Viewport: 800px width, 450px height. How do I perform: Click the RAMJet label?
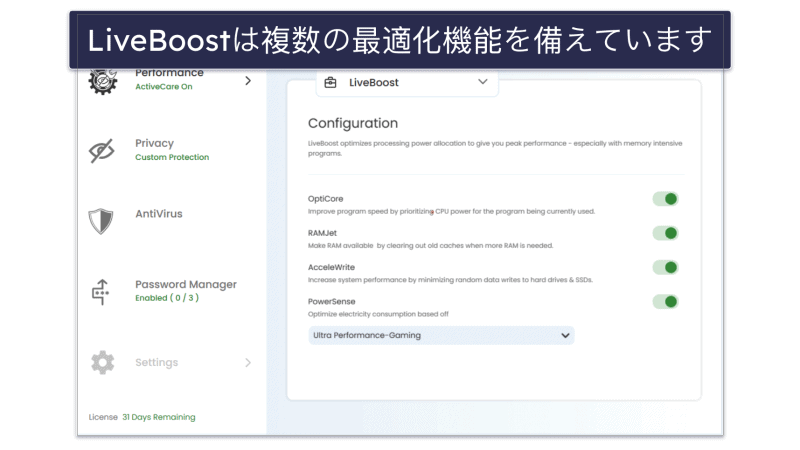[x=322, y=233]
